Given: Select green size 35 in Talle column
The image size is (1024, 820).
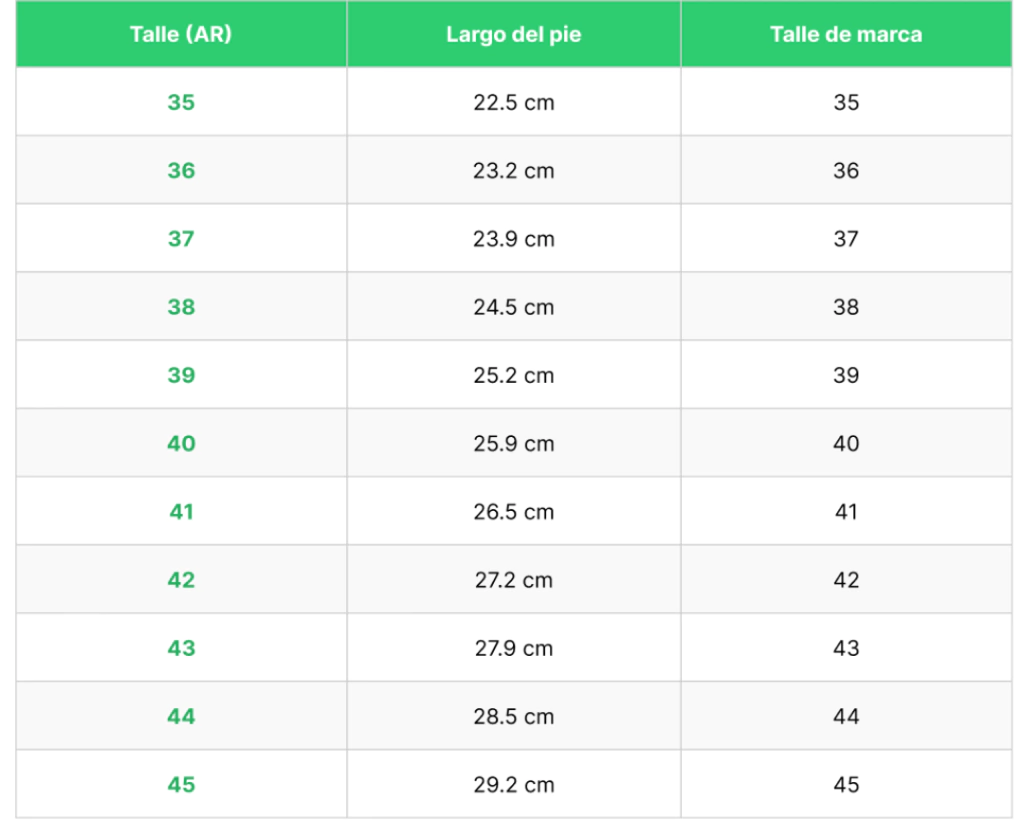Looking at the screenshot, I should [x=181, y=102].
